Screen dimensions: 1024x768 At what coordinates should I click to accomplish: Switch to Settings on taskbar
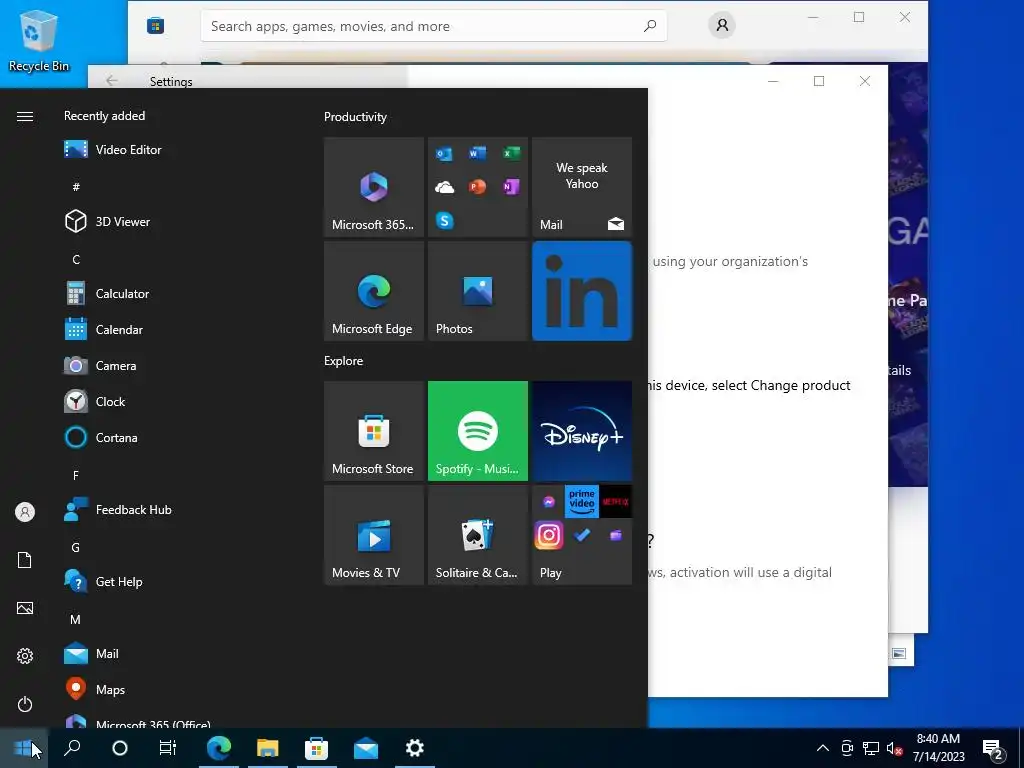tap(415, 748)
